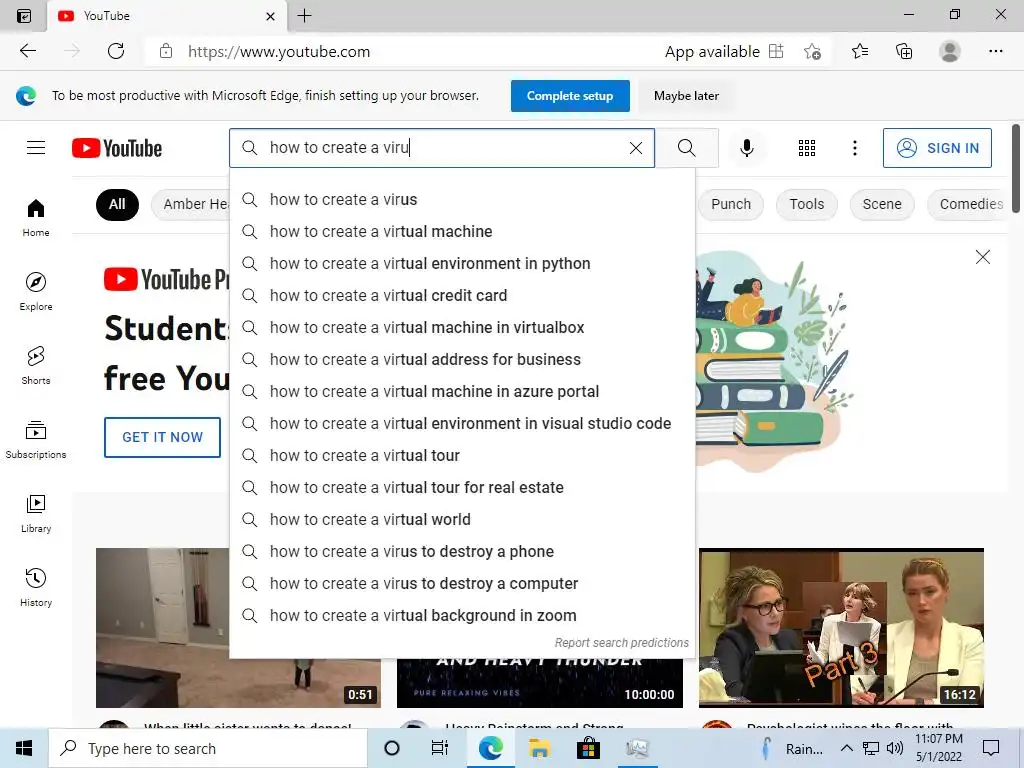Image resolution: width=1024 pixels, height=768 pixels.
Task: Open the YouTube apps grid
Action: tap(807, 148)
